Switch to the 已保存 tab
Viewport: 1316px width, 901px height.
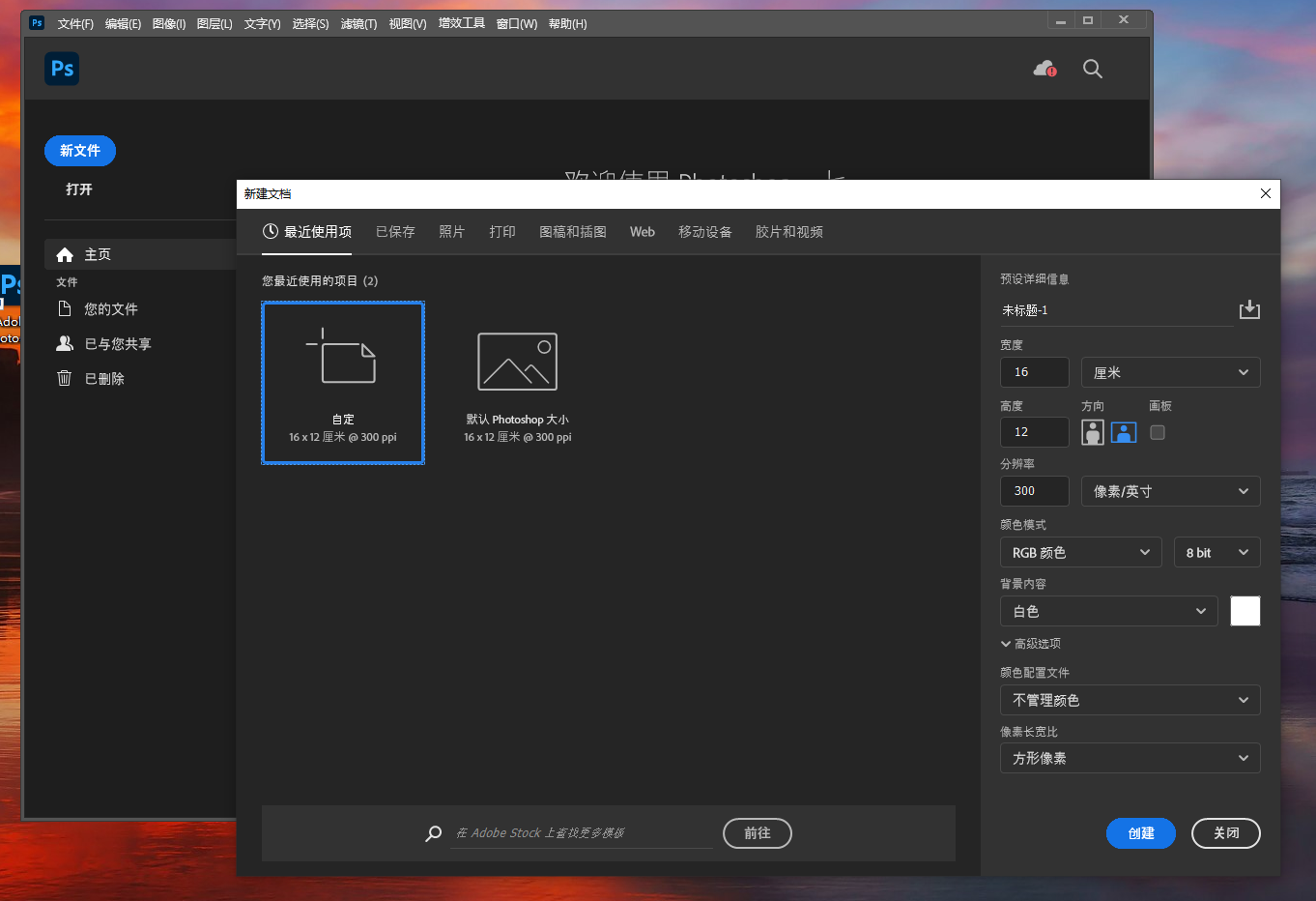coord(395,232)
